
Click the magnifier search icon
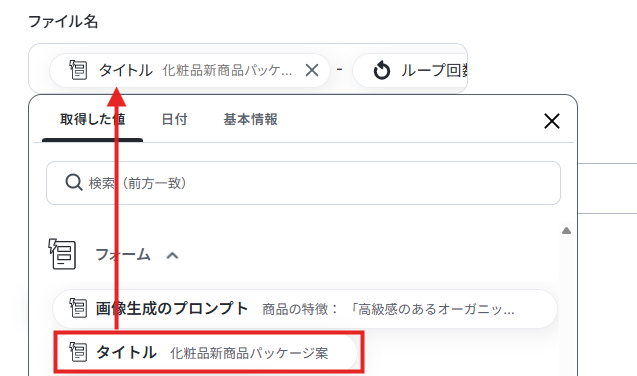74,183
